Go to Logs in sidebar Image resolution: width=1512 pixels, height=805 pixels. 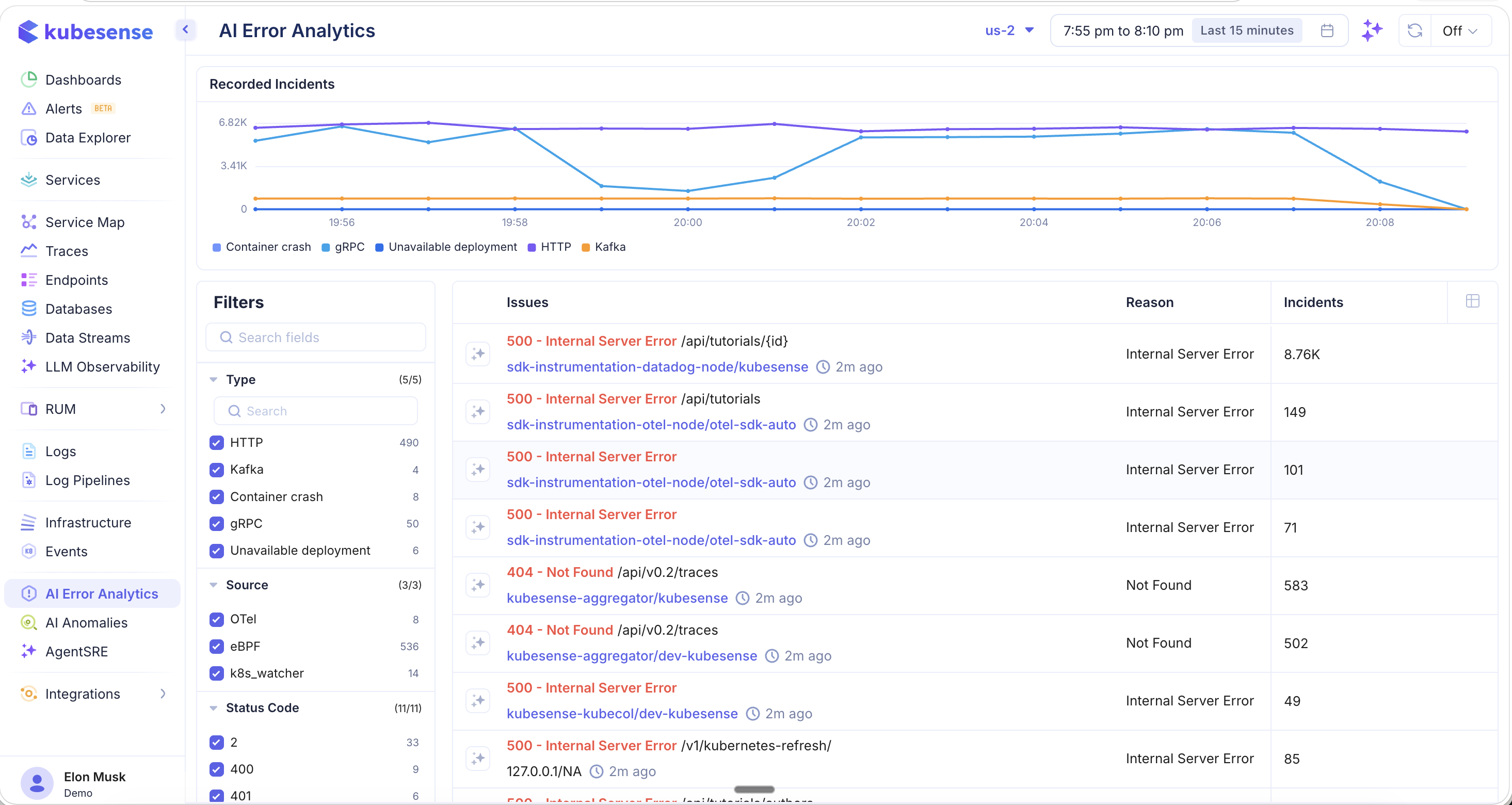click(61, 451)
